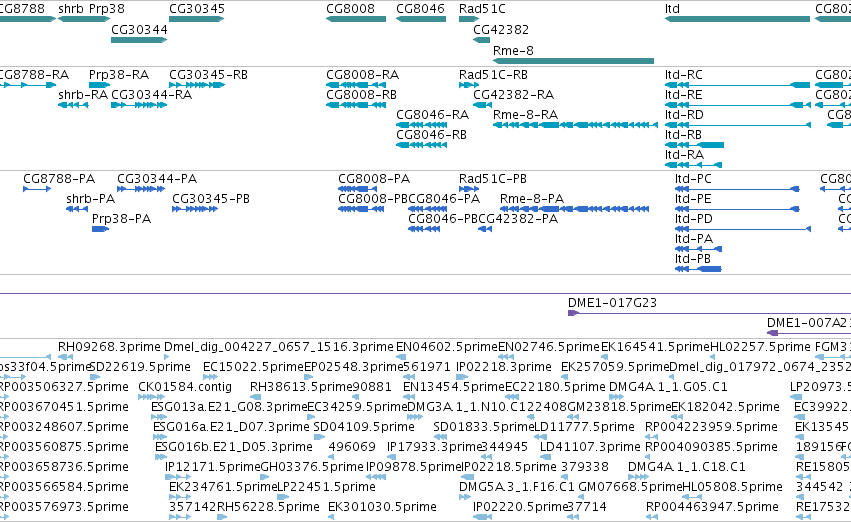Viewport: 851px width, 522px height.
Task: Select the IP02220.5prime EST label
Action: (x=520, y=507)
